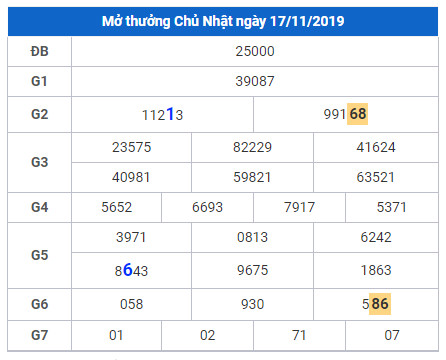Click the G5 number 9675

(x=252, y=270)
